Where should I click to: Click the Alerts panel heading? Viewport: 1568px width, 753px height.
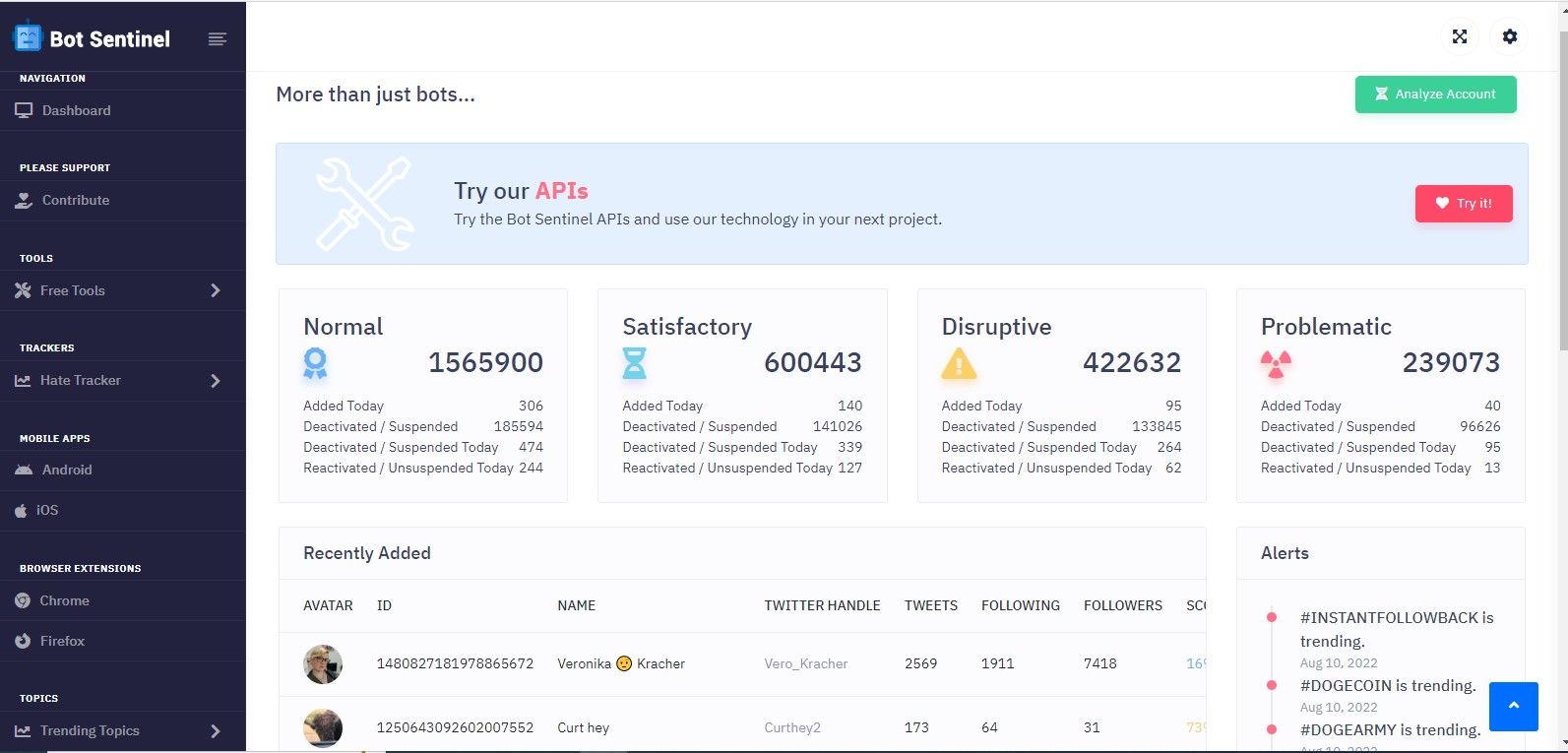tap(1285, 553)
